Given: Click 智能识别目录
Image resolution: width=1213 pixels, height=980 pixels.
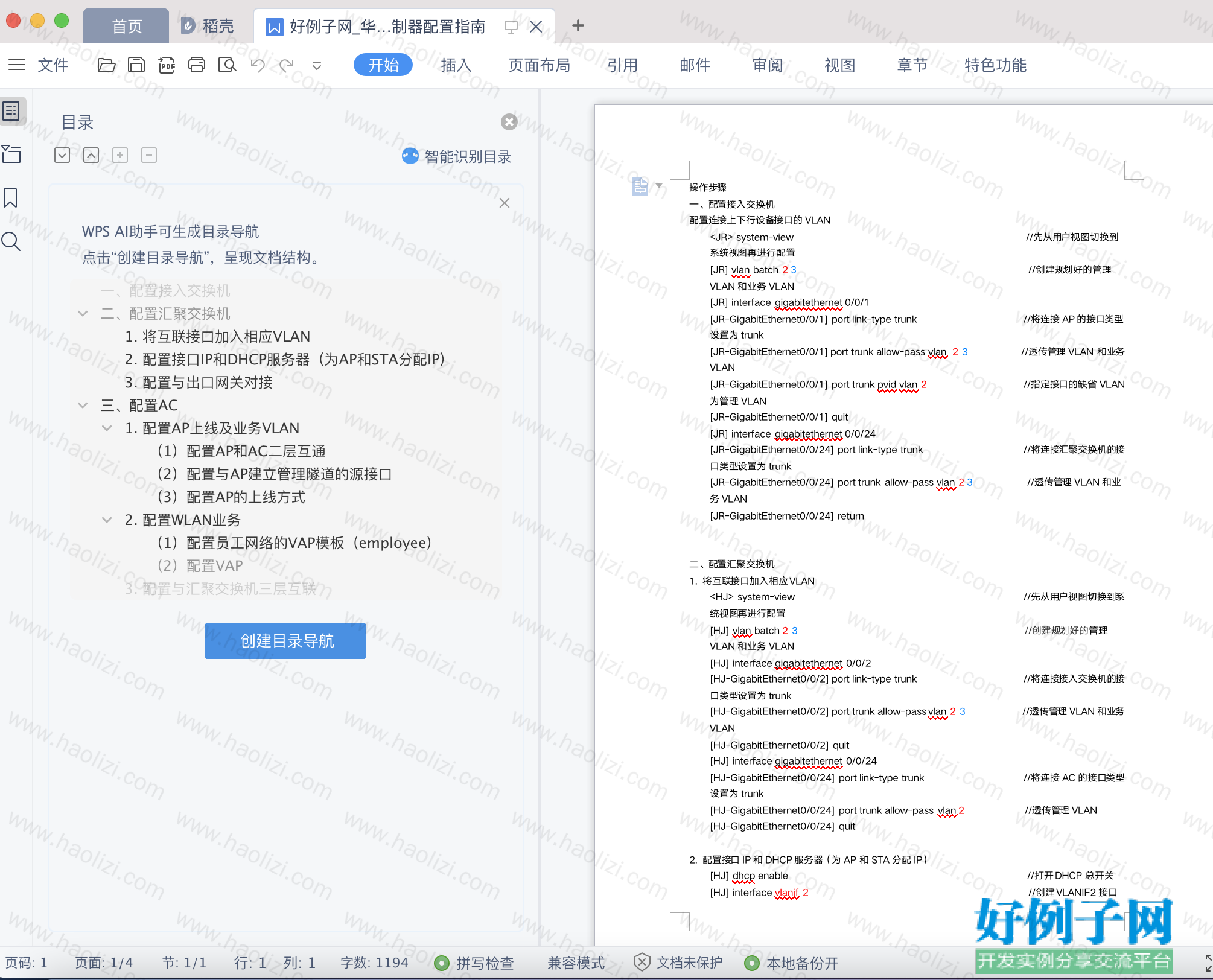Looking at the screenshot, I should click(x=457, y=156).
